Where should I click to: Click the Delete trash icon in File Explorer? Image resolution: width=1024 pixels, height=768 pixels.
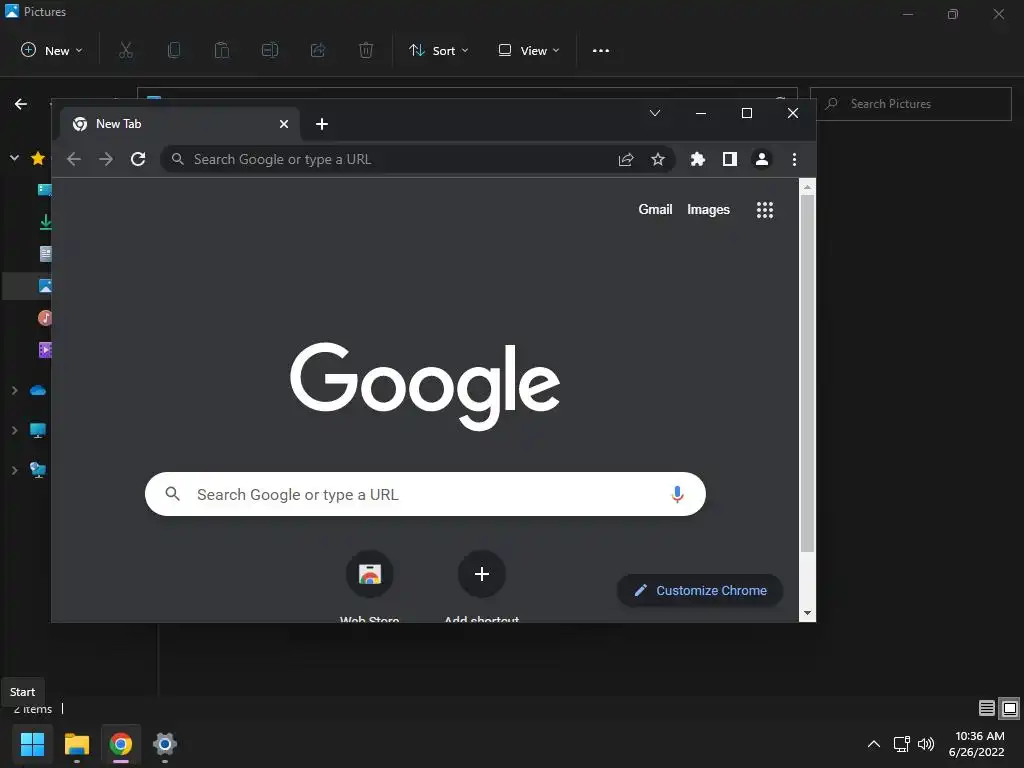[366, 50]
